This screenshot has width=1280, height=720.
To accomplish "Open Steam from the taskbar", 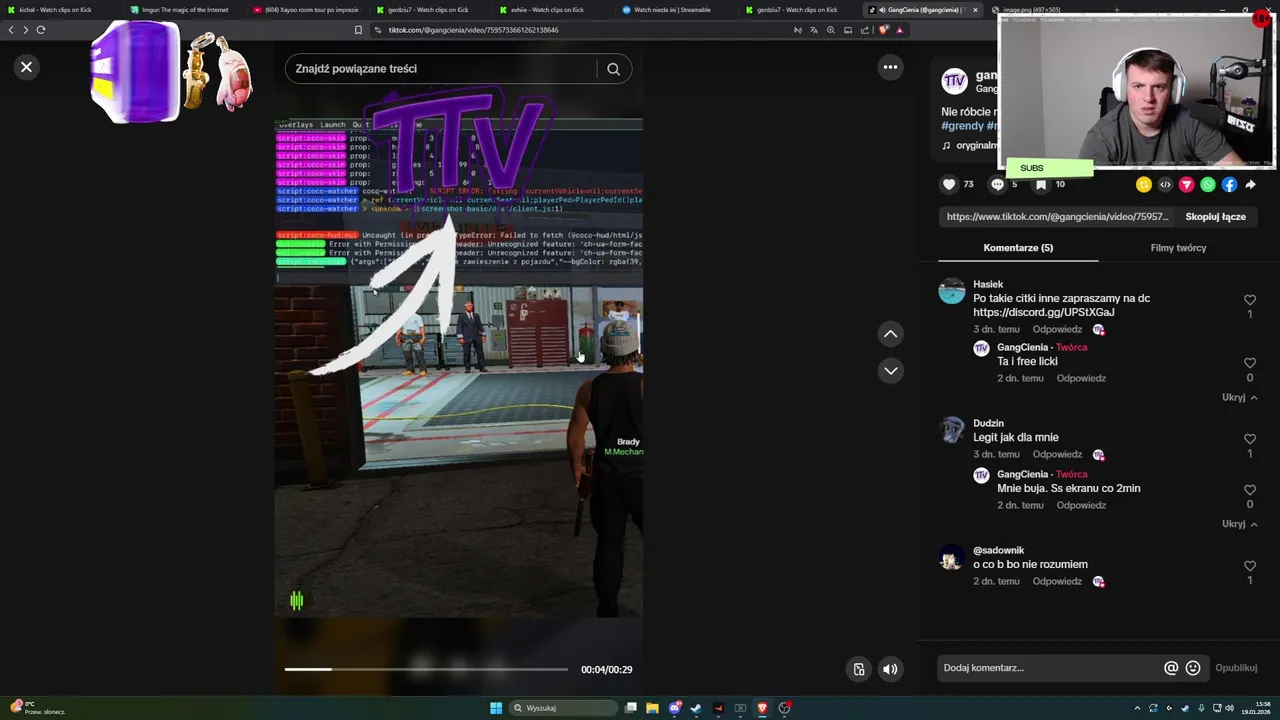I will 696,708.
